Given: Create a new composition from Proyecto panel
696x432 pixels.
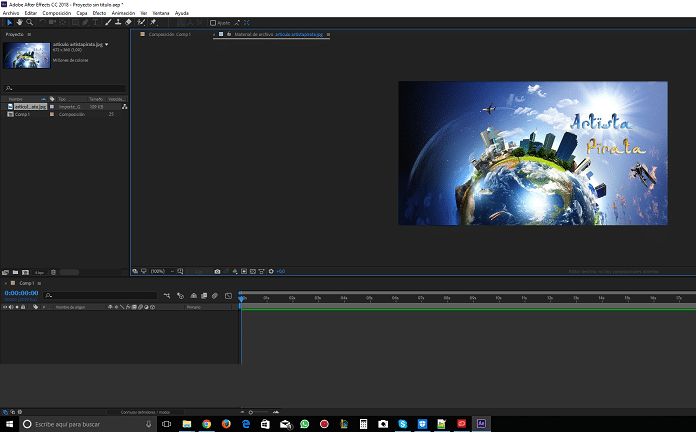Looking at the screenshot, I should tap(25, 272).
